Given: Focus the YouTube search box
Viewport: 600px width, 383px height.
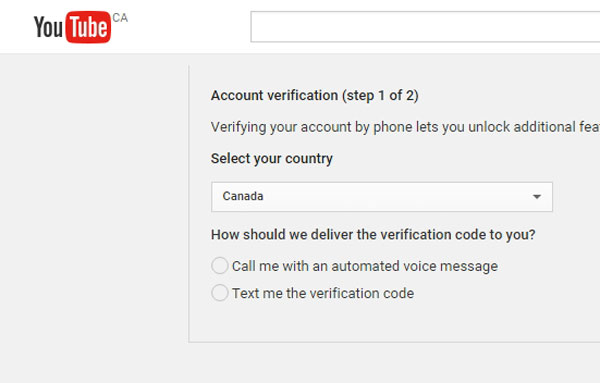Looking at the screenshot, I should 425,27.
